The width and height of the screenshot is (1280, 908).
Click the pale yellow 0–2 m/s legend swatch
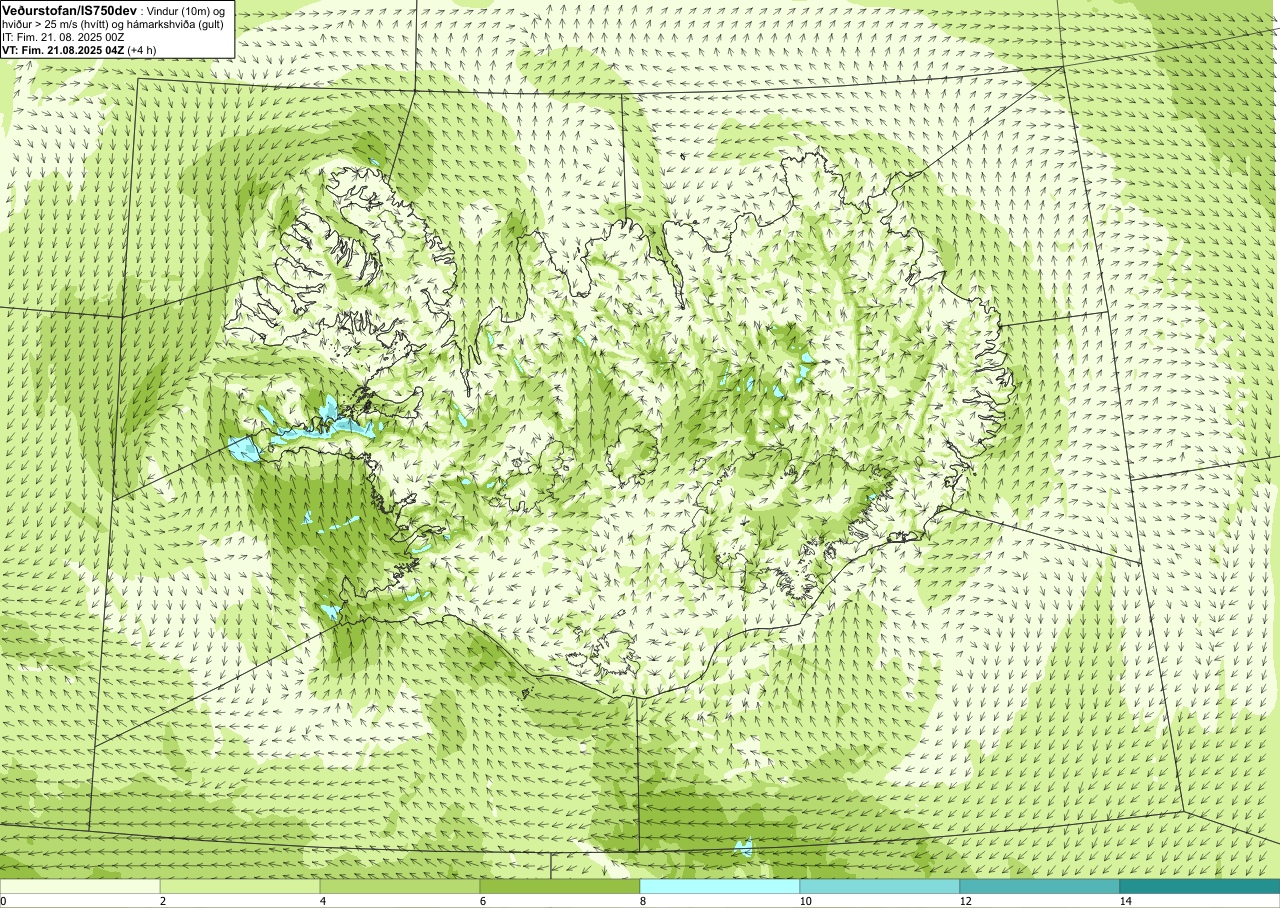80,886
